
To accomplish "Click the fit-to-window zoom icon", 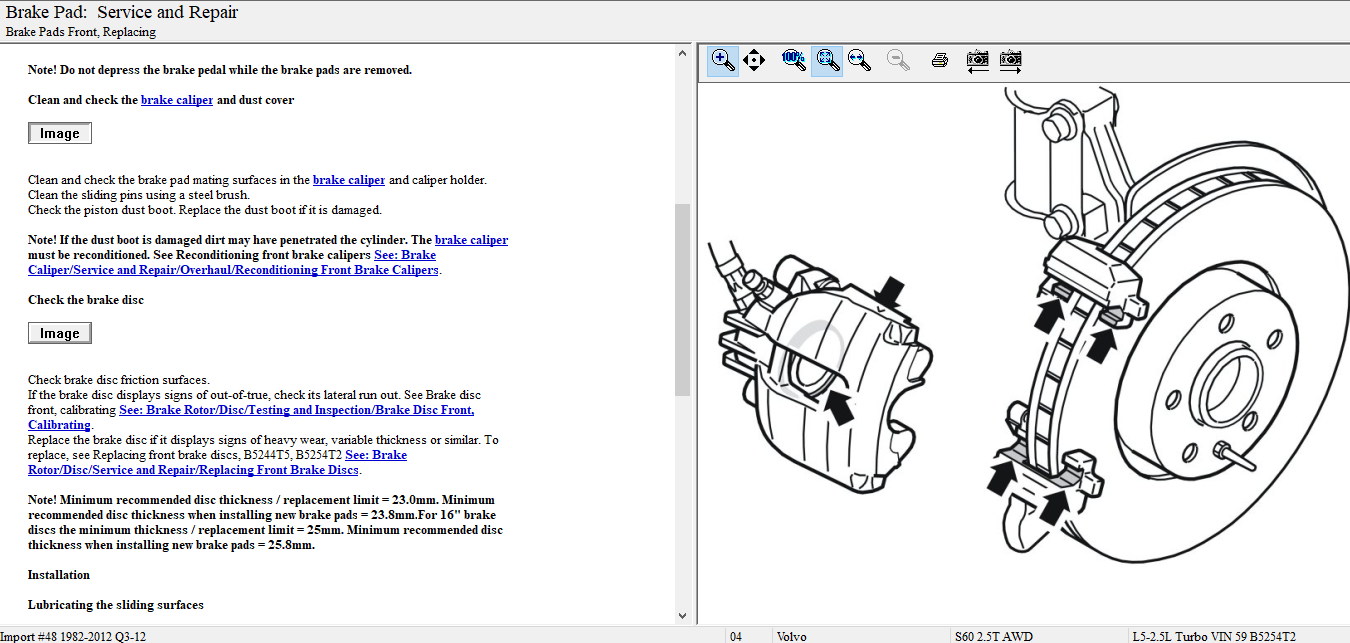I will (x=827, y=60).
